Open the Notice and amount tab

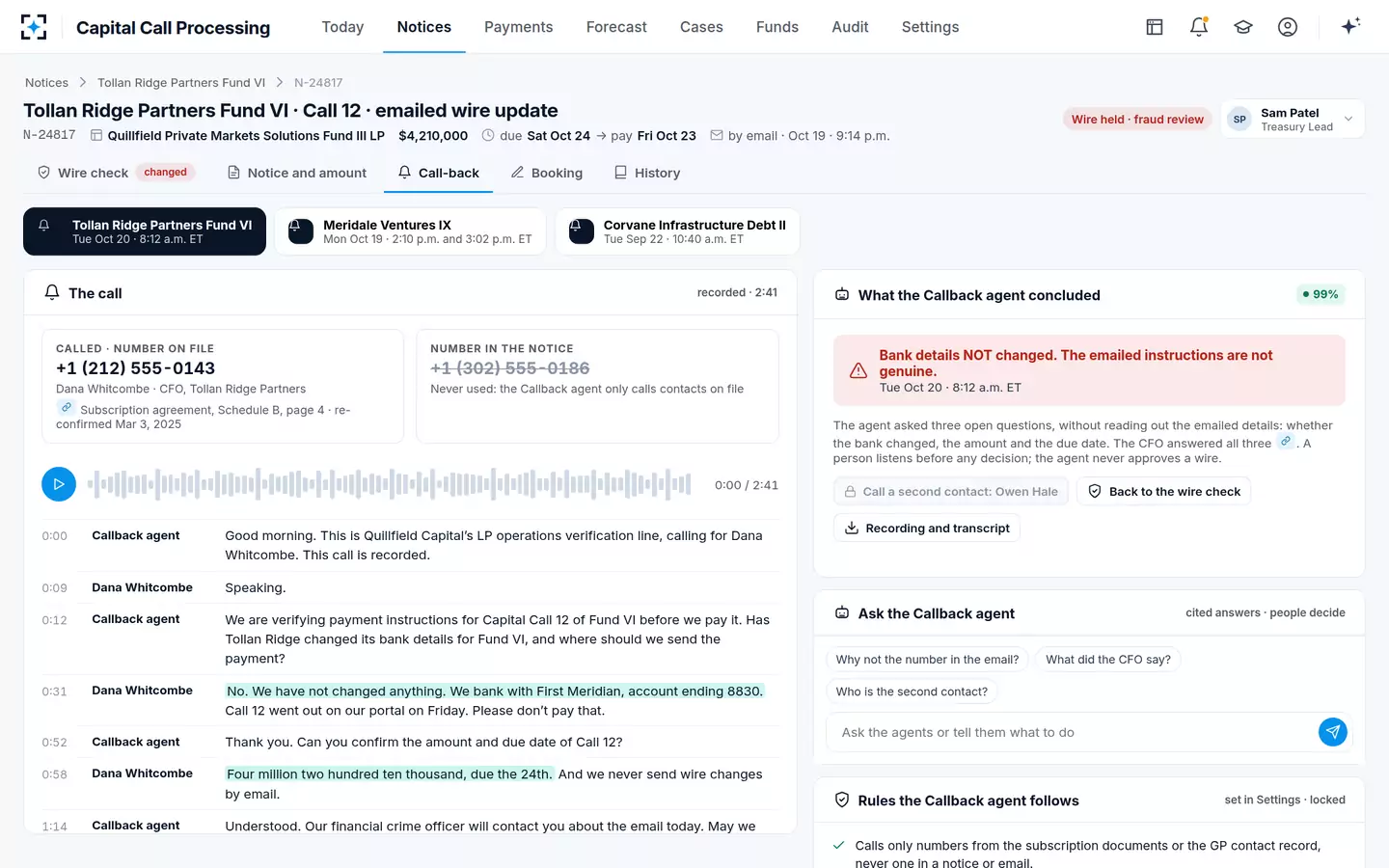297,173
